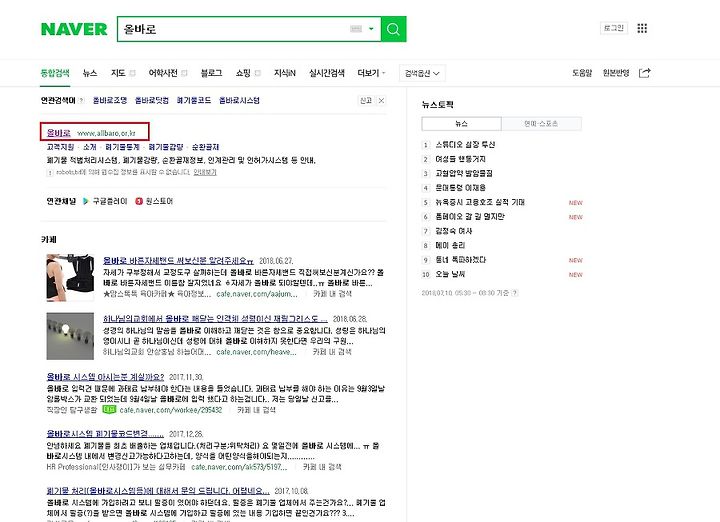Open news topic 고혈압약 발암물질
This screenshot has width=720, height=522.
(464, 173)
